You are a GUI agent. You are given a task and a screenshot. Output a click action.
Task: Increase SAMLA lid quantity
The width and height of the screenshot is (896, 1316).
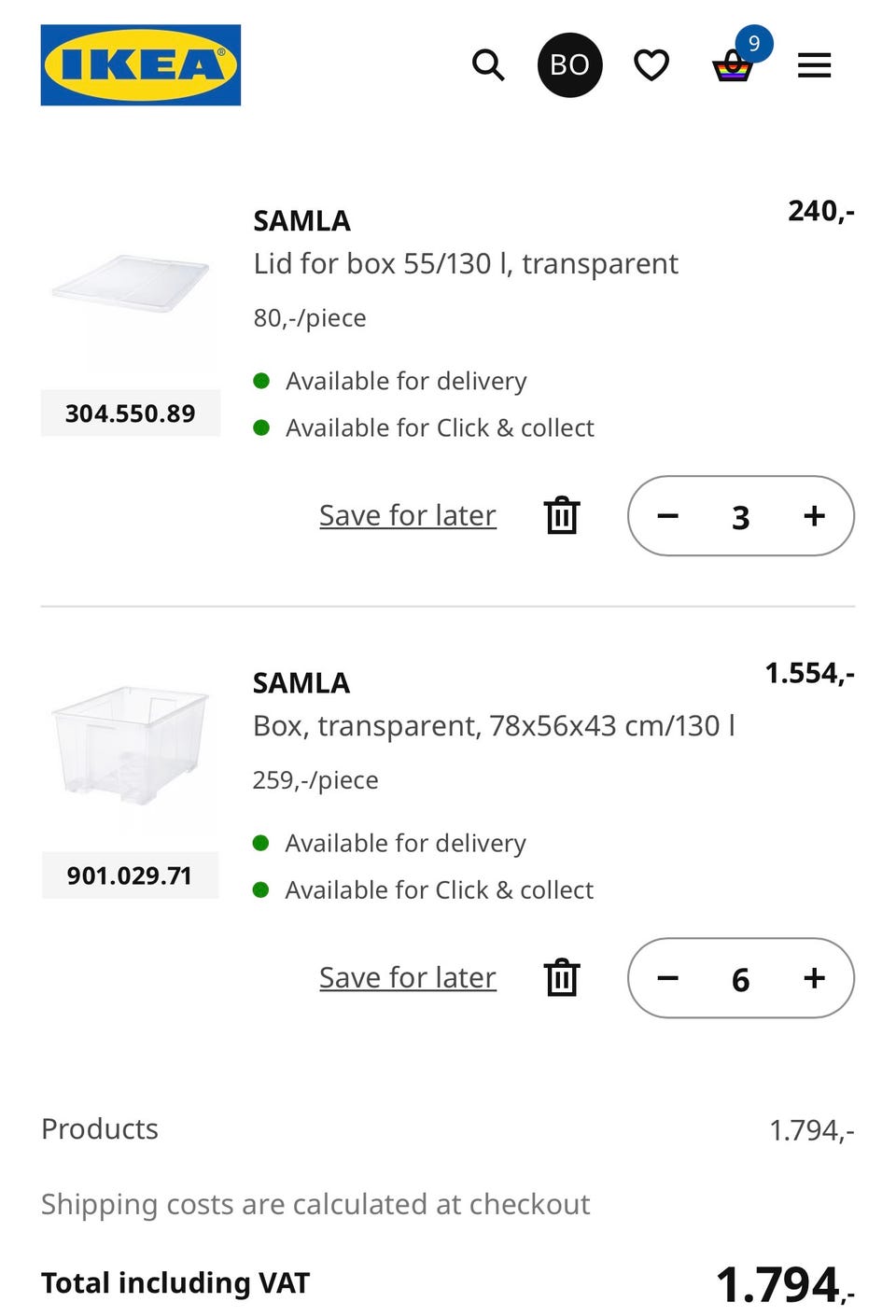coord(814,516)
